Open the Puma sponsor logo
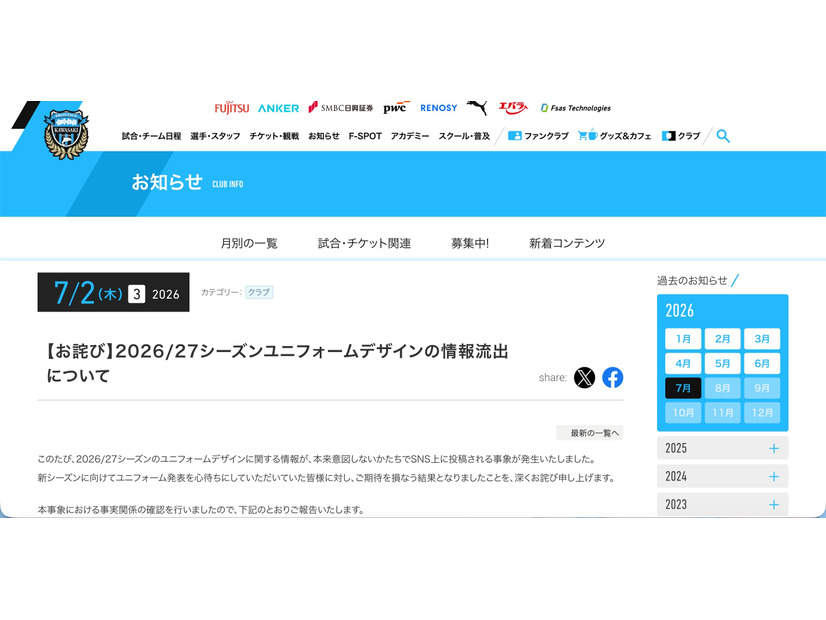The height and width of the screenshot is (620, 826). [x=477, y=107]
